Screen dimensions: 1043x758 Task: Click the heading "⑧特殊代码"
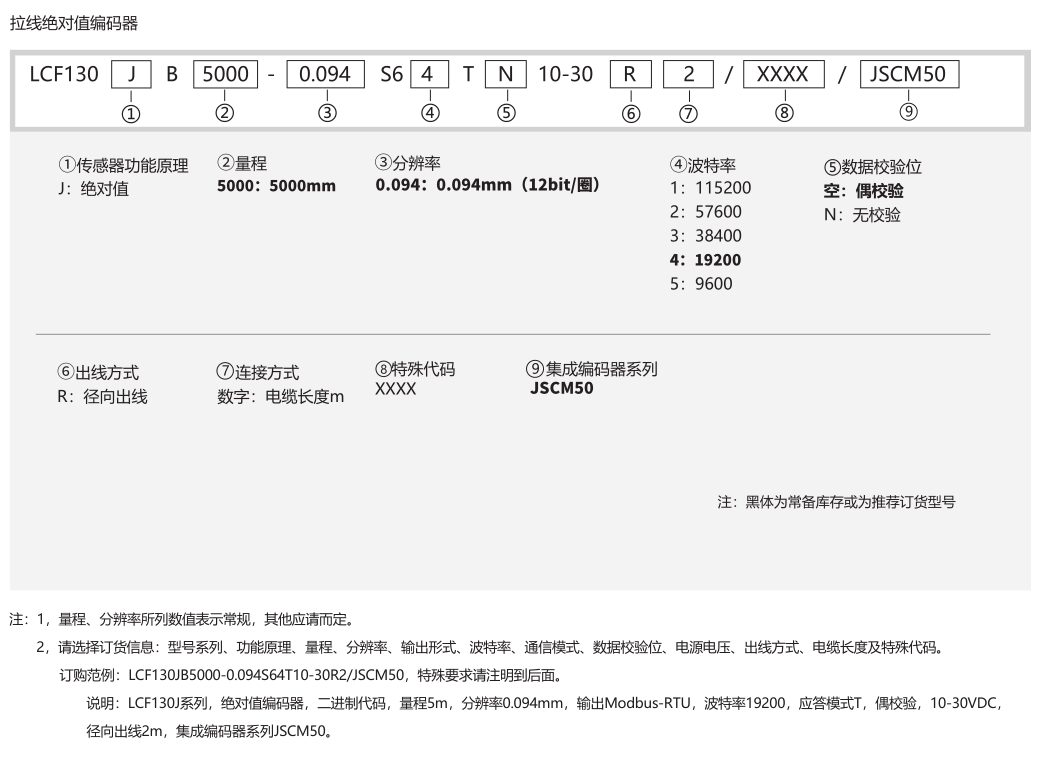(415, 369)
